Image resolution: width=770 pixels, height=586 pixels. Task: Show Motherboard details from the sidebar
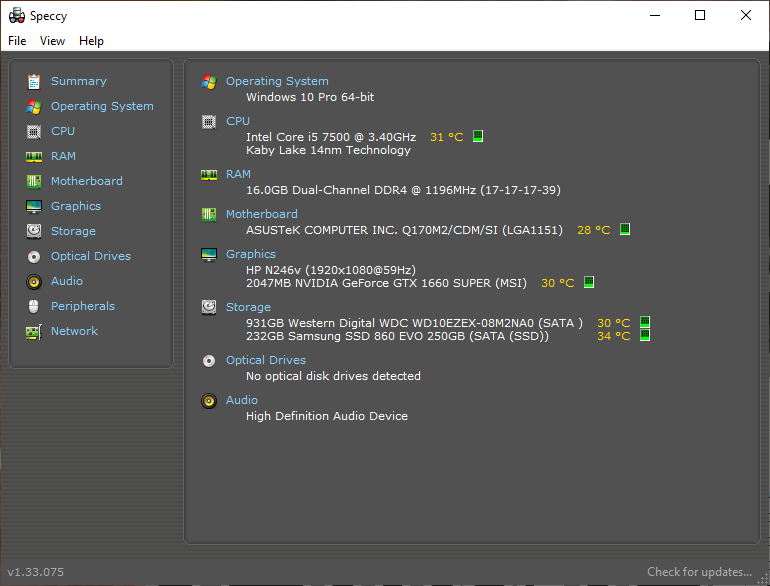point(87,181)
